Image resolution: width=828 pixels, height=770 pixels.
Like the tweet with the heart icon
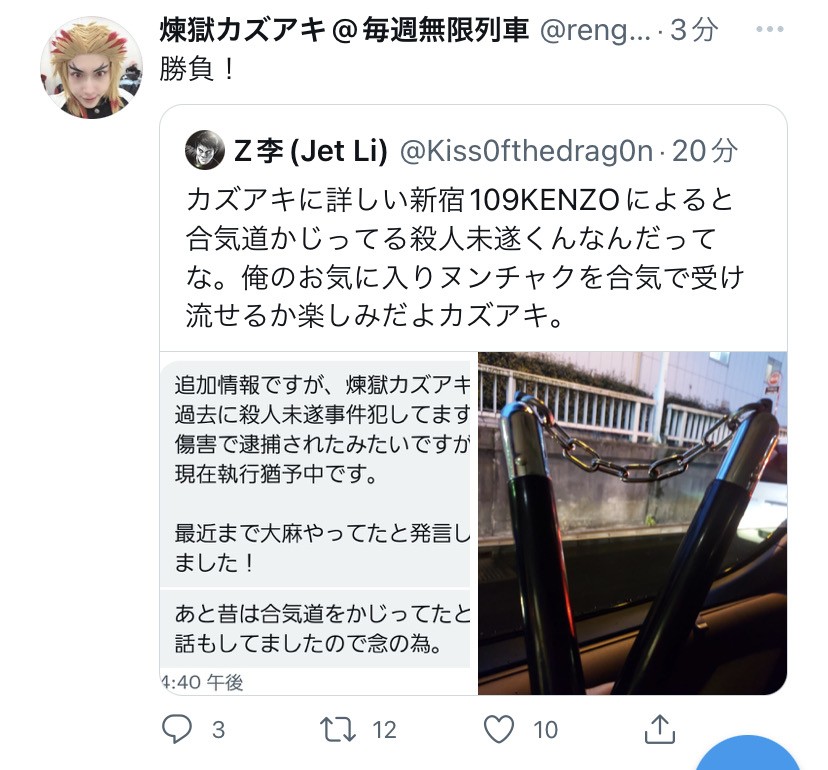(499, 729)
